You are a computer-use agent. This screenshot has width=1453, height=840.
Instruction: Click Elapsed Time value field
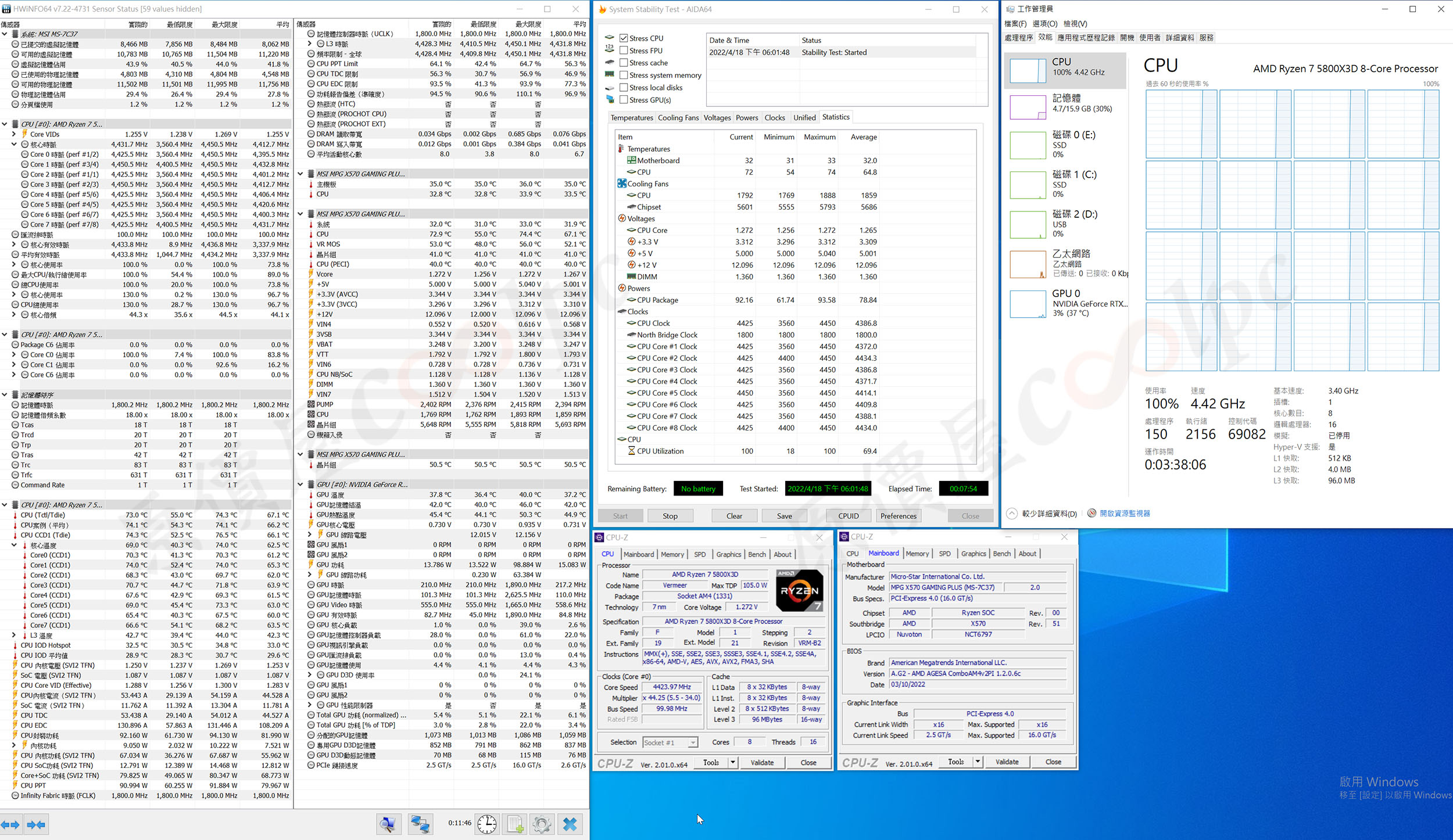pyautogui.click(x=963, y=489)
